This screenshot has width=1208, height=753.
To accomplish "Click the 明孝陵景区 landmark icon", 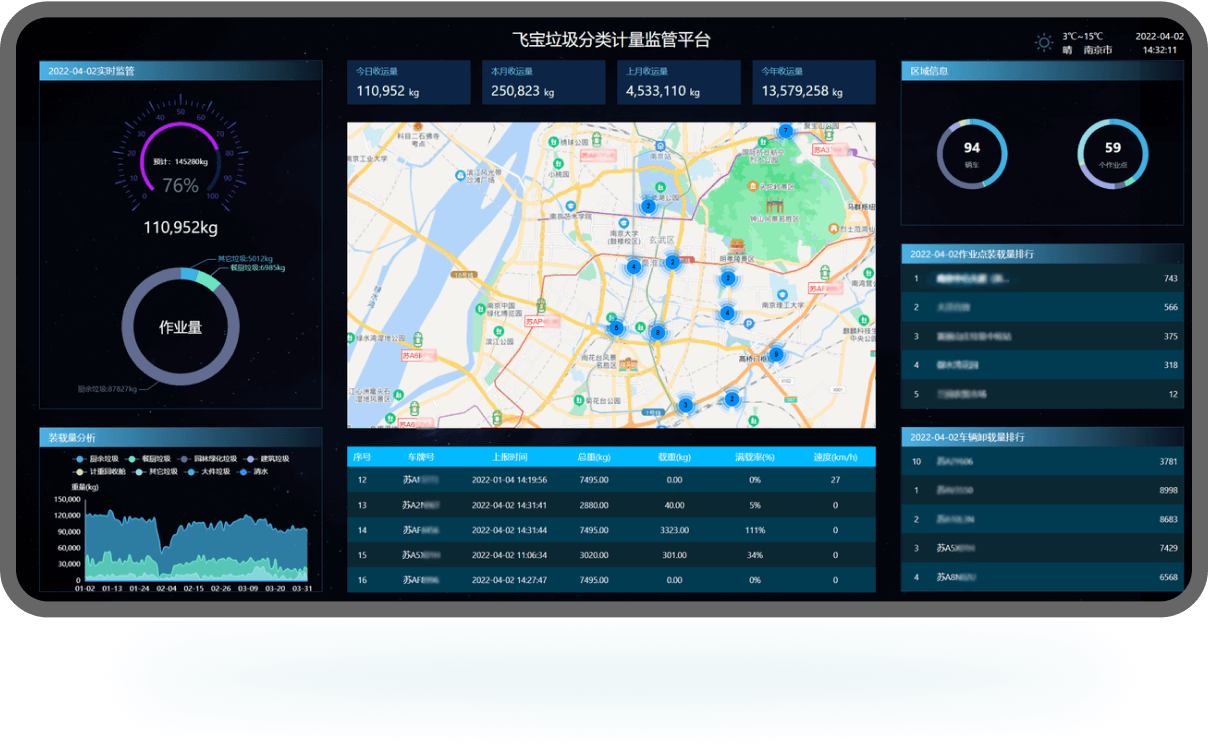I will click(x=737, y=246).
